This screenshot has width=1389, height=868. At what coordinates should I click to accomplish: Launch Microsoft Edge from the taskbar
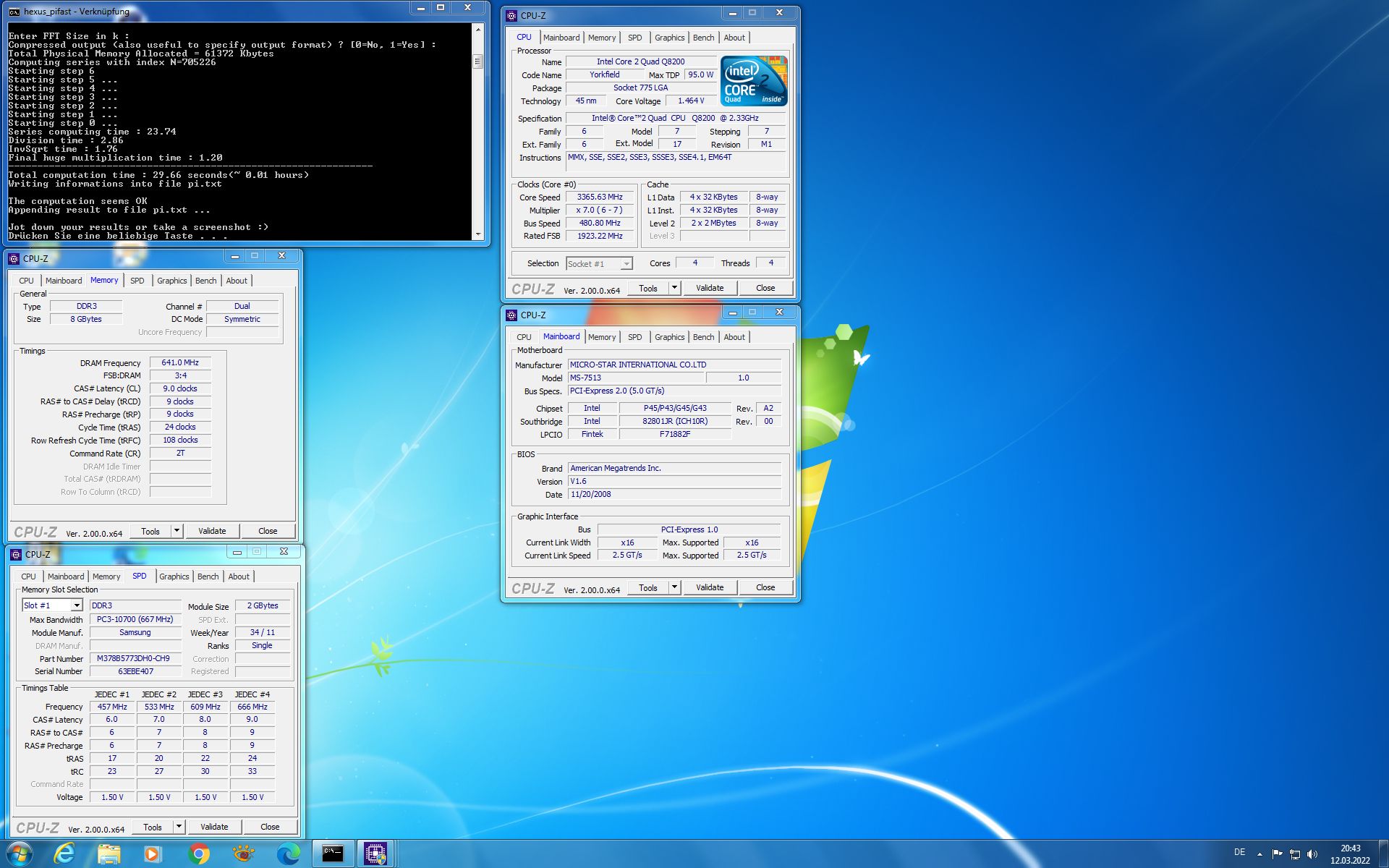point(288,854)
